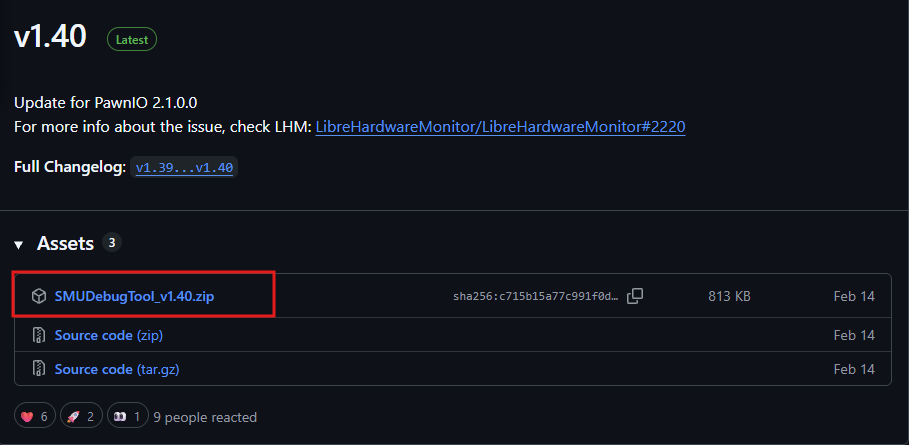The width and height of the screenshot is (909, 445).
Task: Collapse the Assets section triangle
Action: tap(19, 245)
